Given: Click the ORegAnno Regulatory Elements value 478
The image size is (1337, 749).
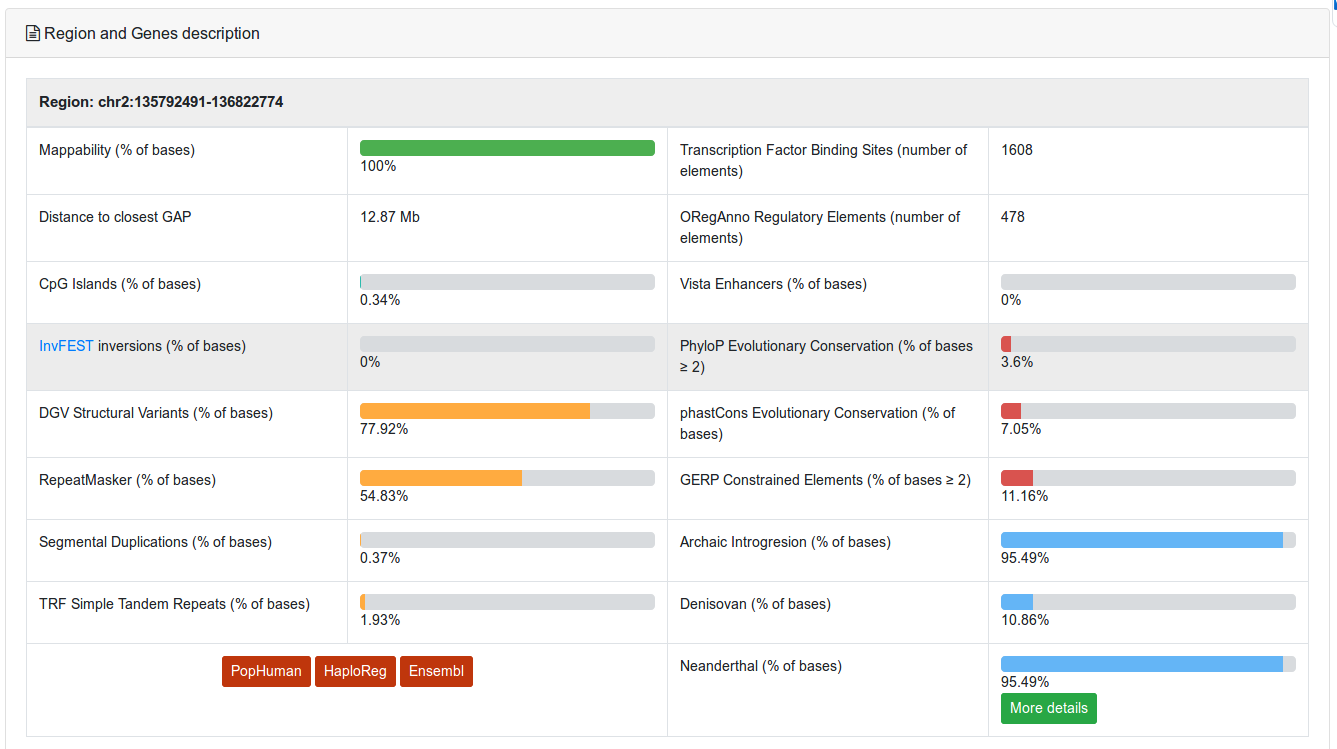Looking at the screenshot, I should tap(1013, 217).
